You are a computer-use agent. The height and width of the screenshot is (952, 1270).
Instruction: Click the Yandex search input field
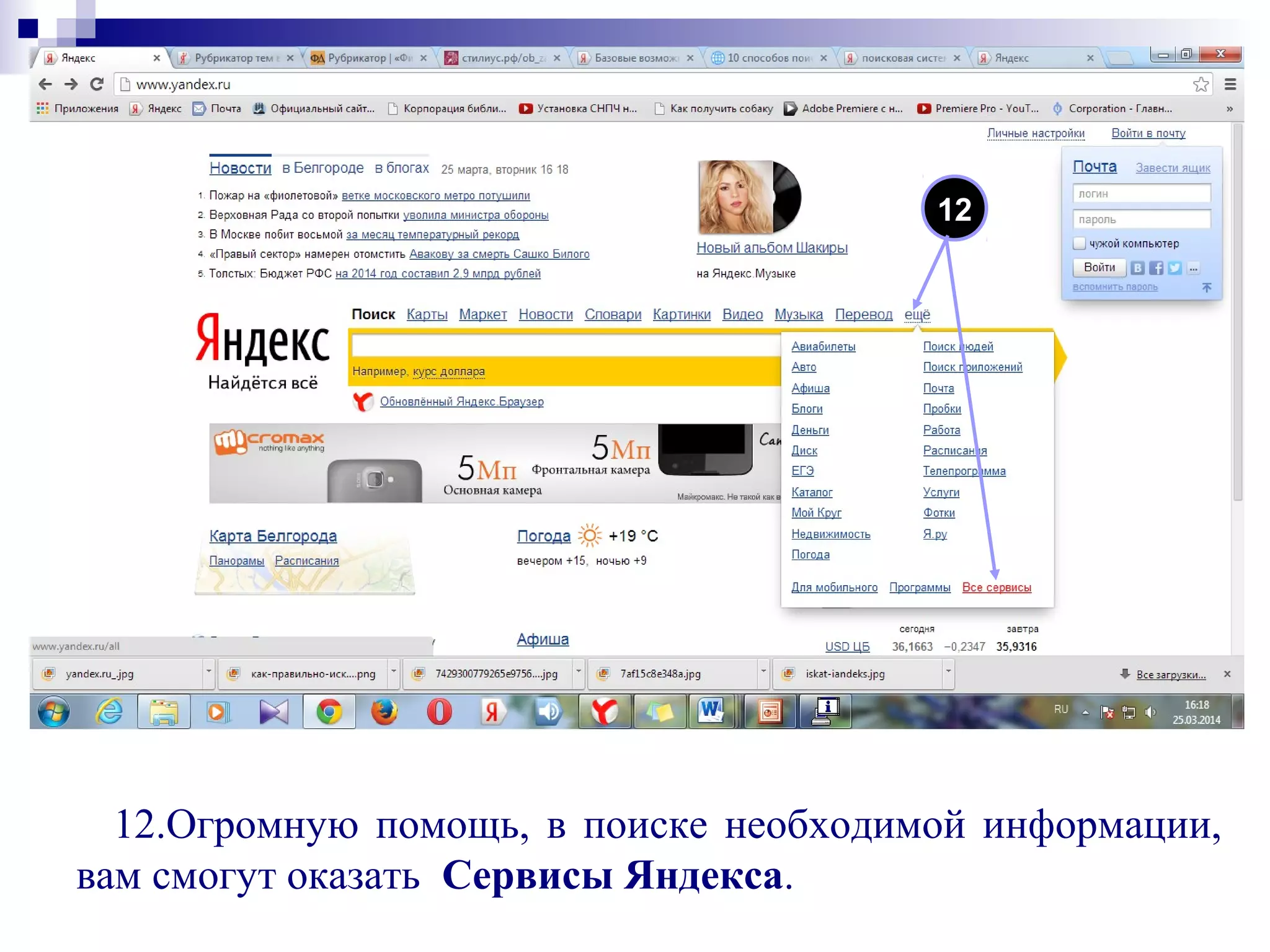[x=566, y=346]
